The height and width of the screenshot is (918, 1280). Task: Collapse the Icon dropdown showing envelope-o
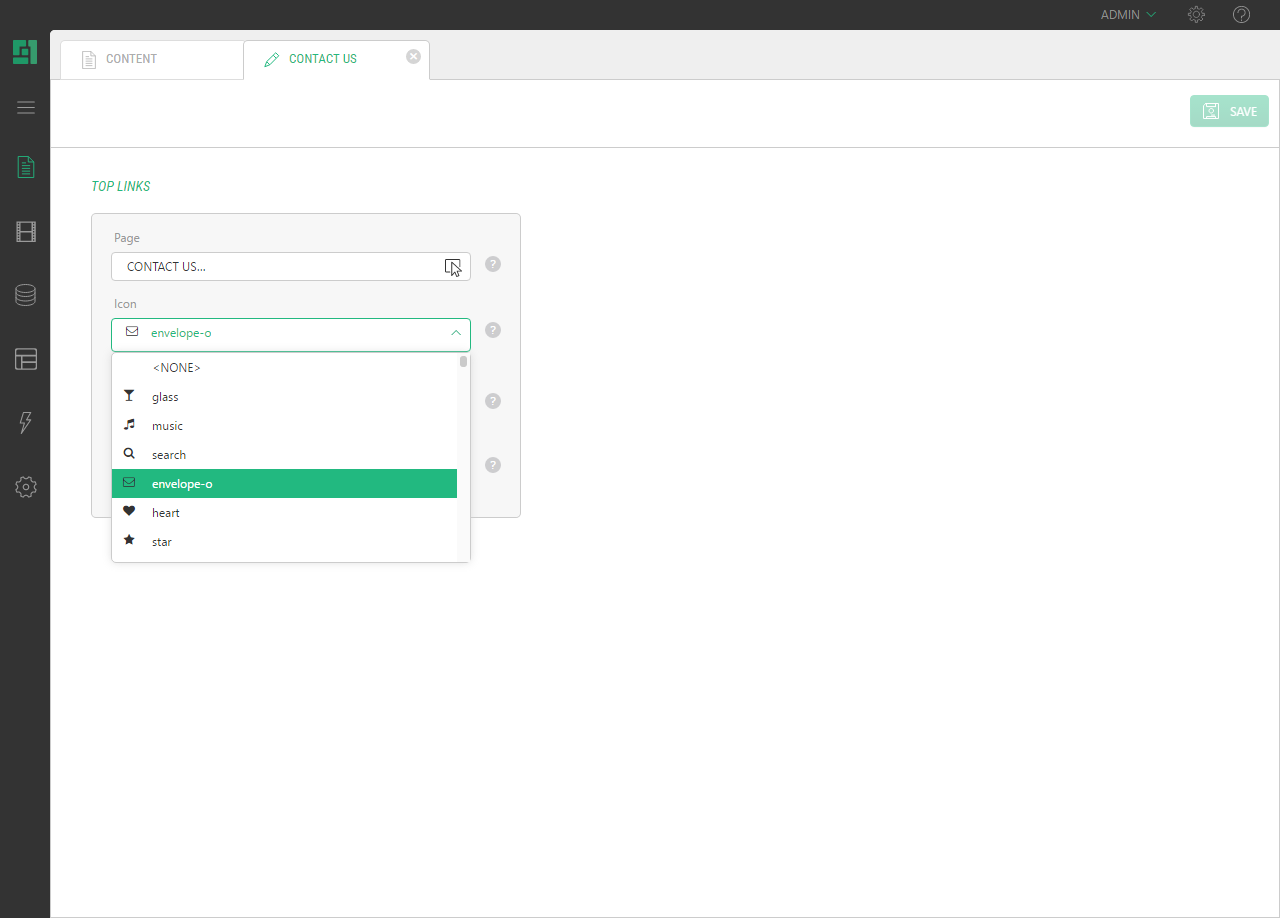point(455,333)
